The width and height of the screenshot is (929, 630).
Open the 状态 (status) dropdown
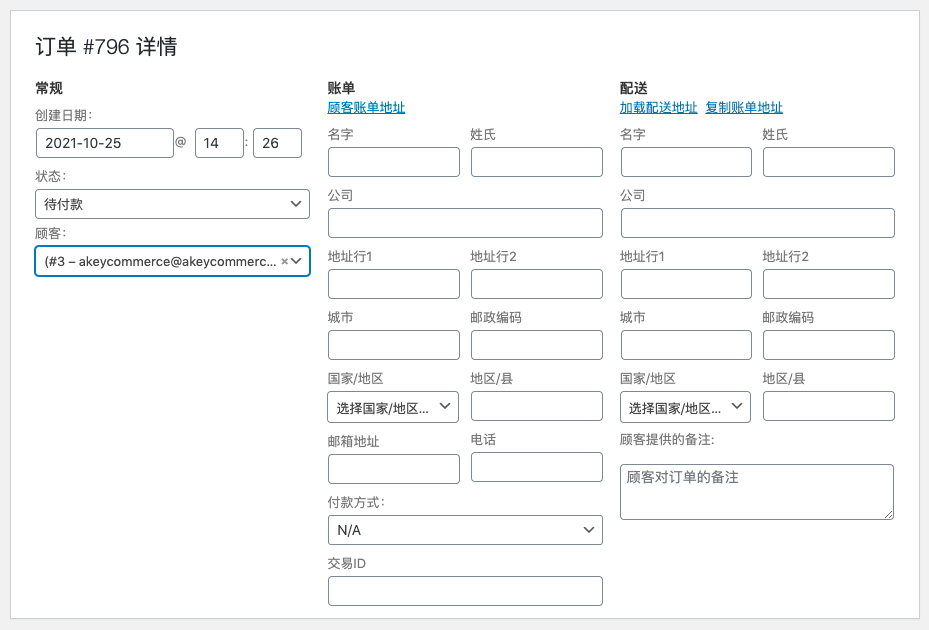172,204
